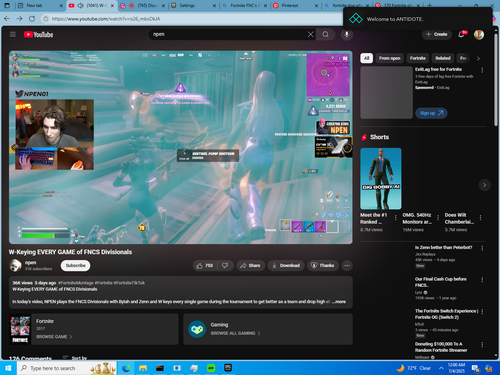Open the 'Does Wilt Chamberlai...' short title

coord(459,218)
